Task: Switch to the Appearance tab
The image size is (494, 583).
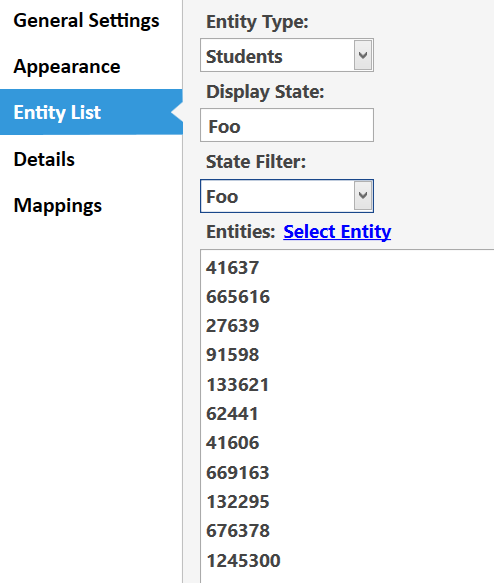Action: (67, 67)
